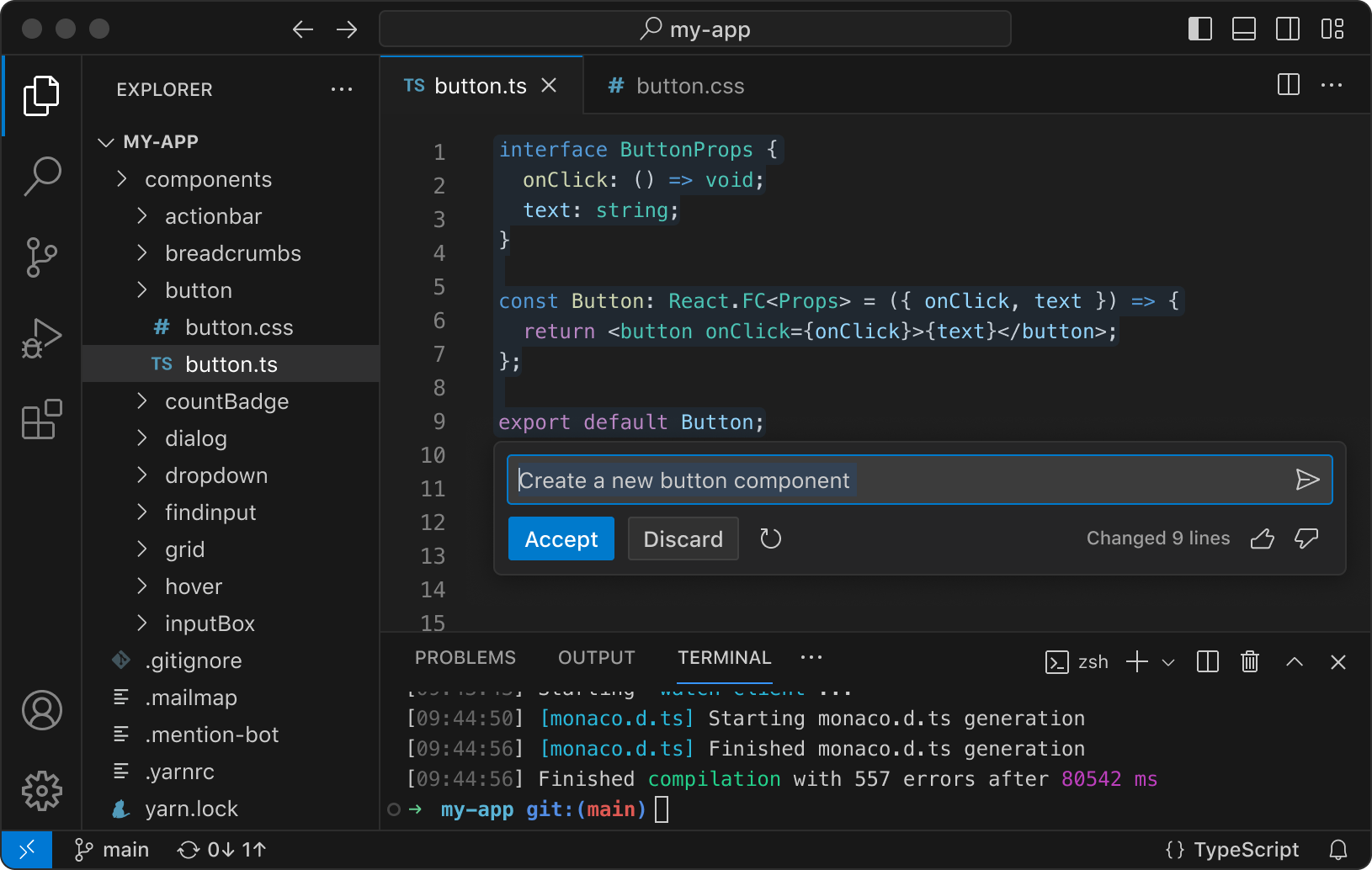1372x870 pixels.
Task: Toggle the bottom panel visibility
Action: point(1244,28)
